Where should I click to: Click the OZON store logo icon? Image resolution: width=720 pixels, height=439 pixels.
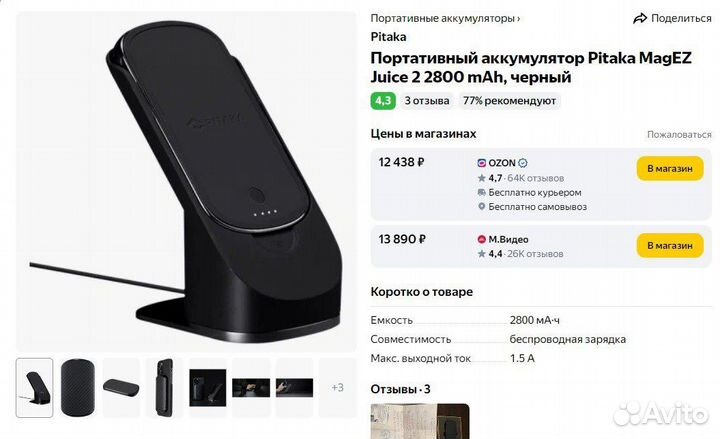pos(482,163)
